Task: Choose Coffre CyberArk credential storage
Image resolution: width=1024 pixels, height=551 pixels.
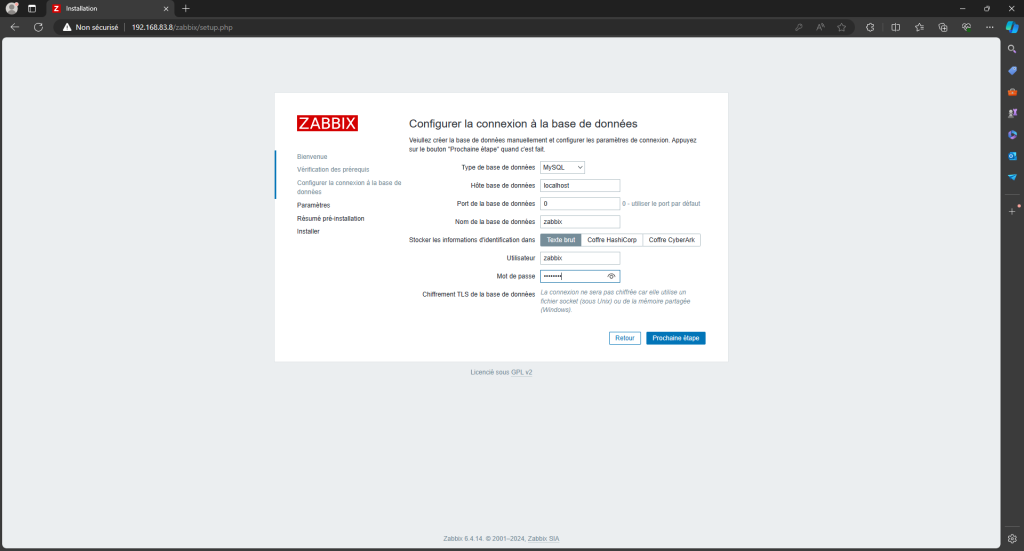Action: (671, 240)
